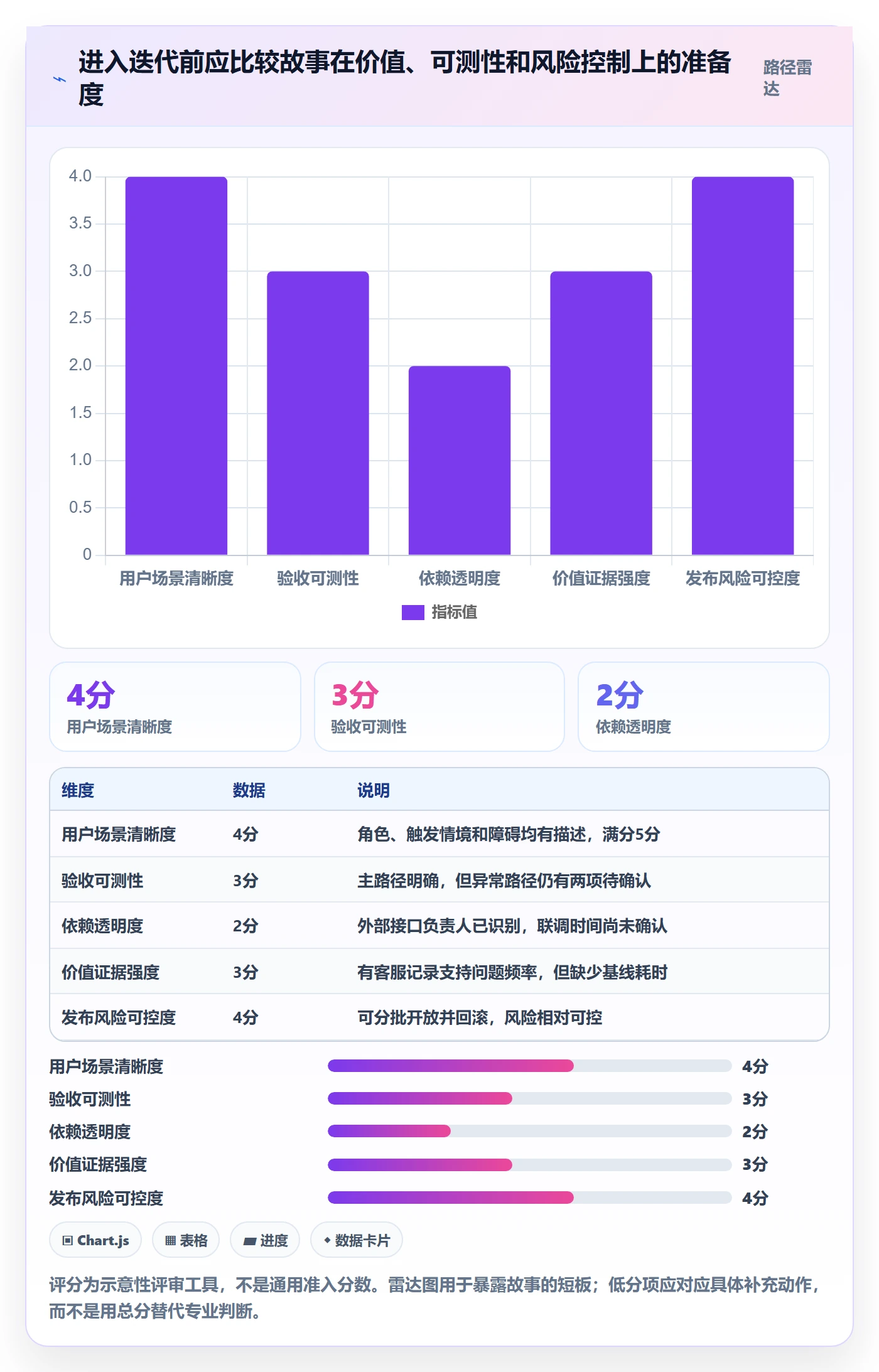Click description 主路径明确，但异常路径仍有两项待确认
The image size is (879, 1372).
504,881
